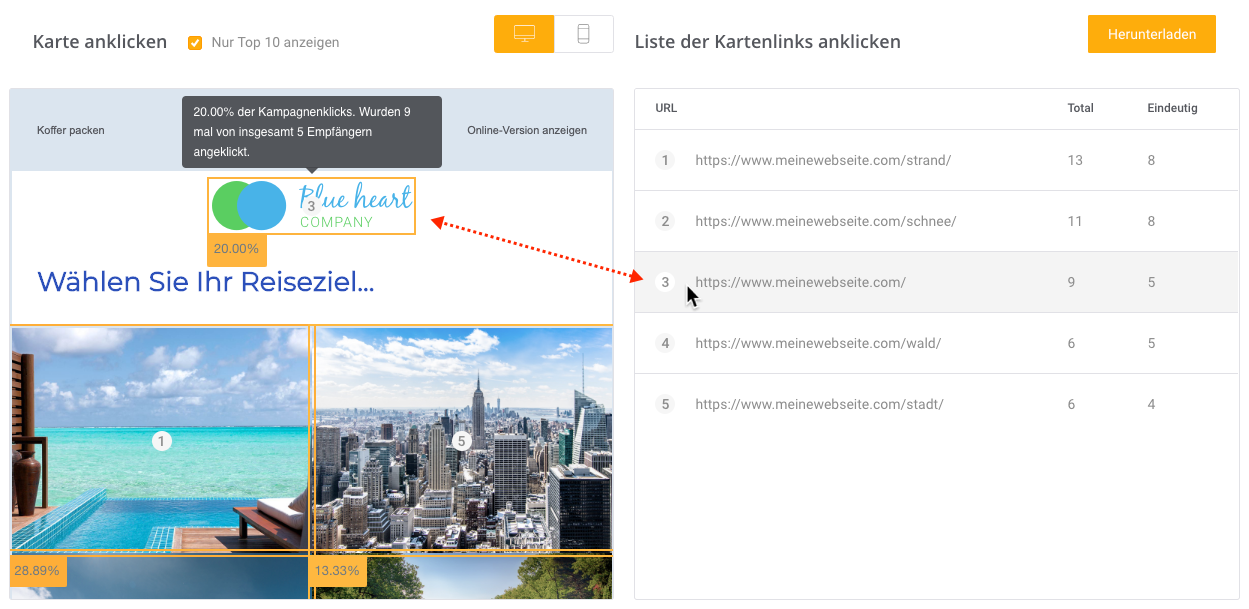Open the Online-Version anzeigen link
Viewport: 1249px width, 609px height.
(527, 130)
